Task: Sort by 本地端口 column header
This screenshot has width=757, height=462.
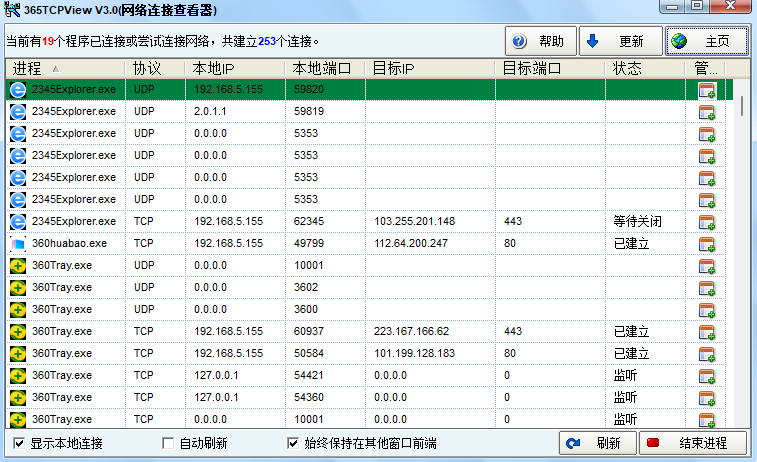Action: click(325, 69)
